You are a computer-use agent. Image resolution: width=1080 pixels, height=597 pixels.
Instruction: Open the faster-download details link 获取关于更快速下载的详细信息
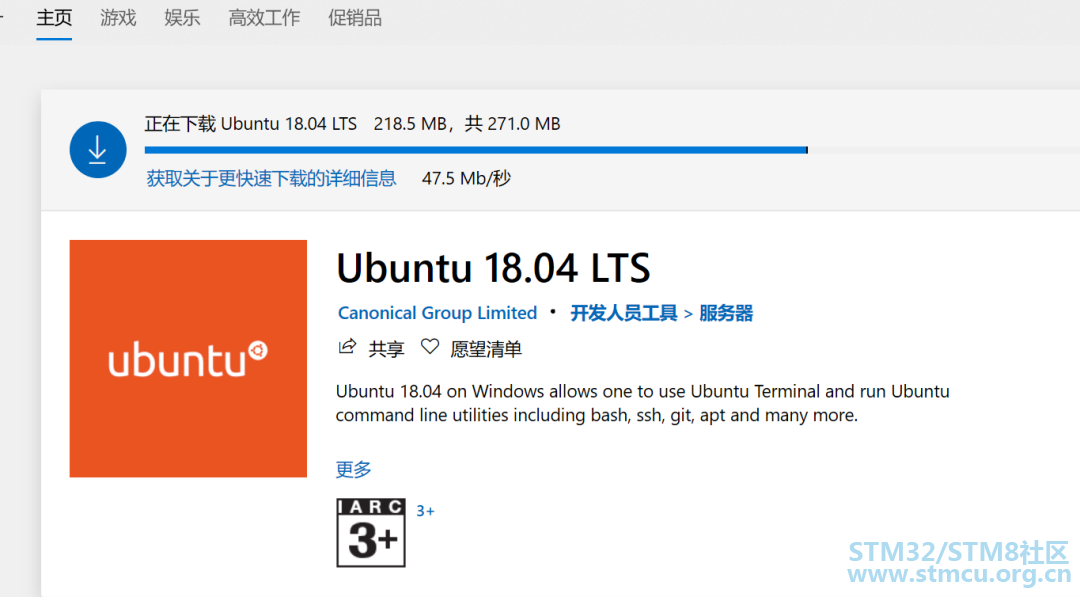[271, 178]
